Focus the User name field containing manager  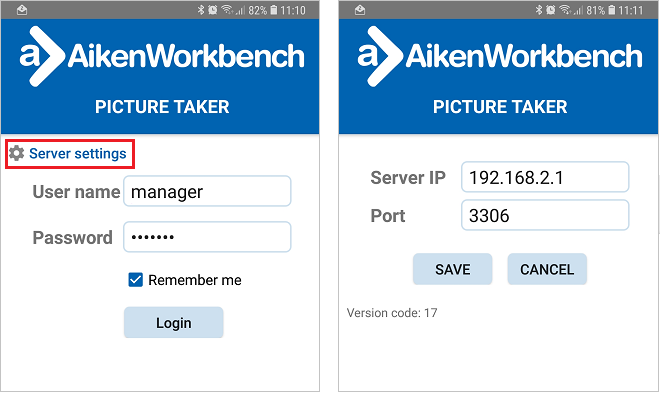[207, 192]
